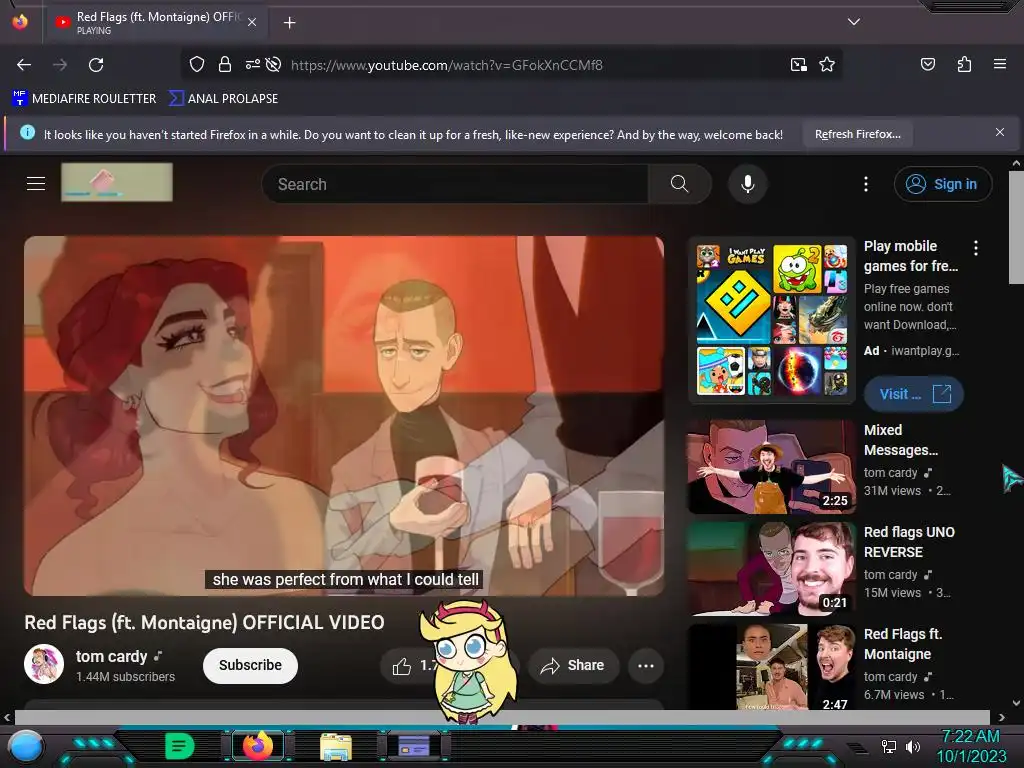Go back using the browser back arrow
Image resolution: width=1024 pixels, height=768 pixels.
(x=24, y=65)
